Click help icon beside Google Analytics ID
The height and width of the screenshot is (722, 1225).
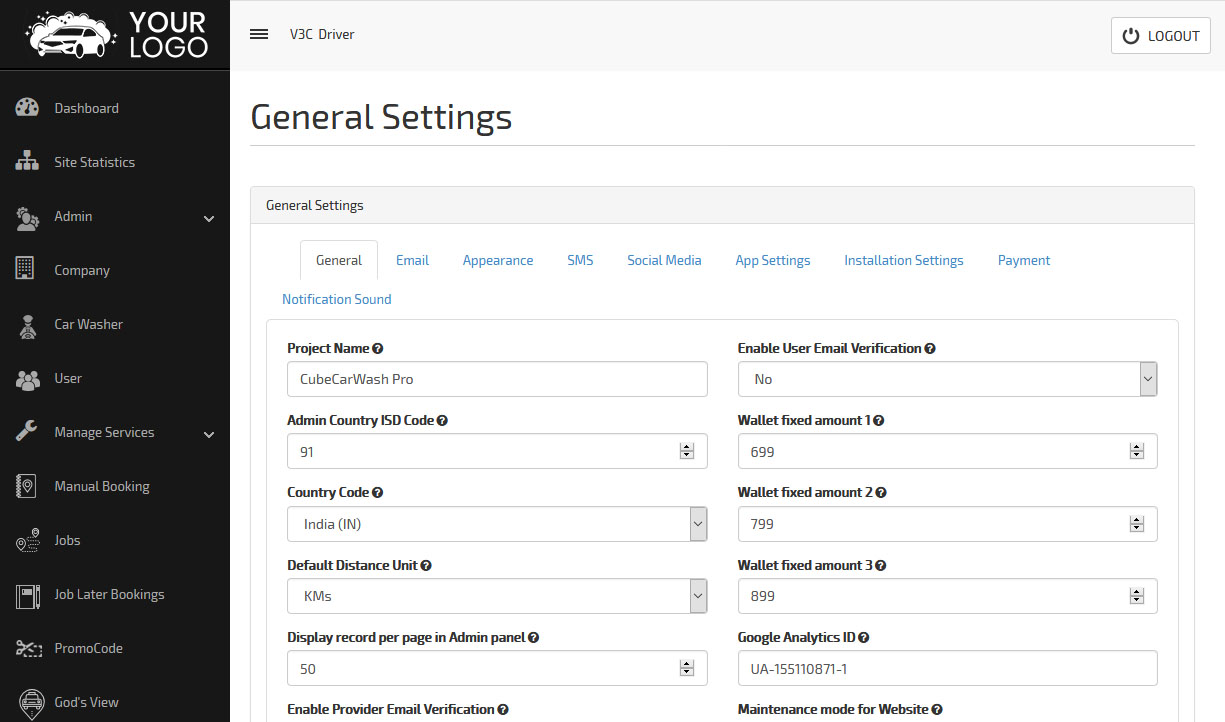pyautogui.click(x=863, y=637)
